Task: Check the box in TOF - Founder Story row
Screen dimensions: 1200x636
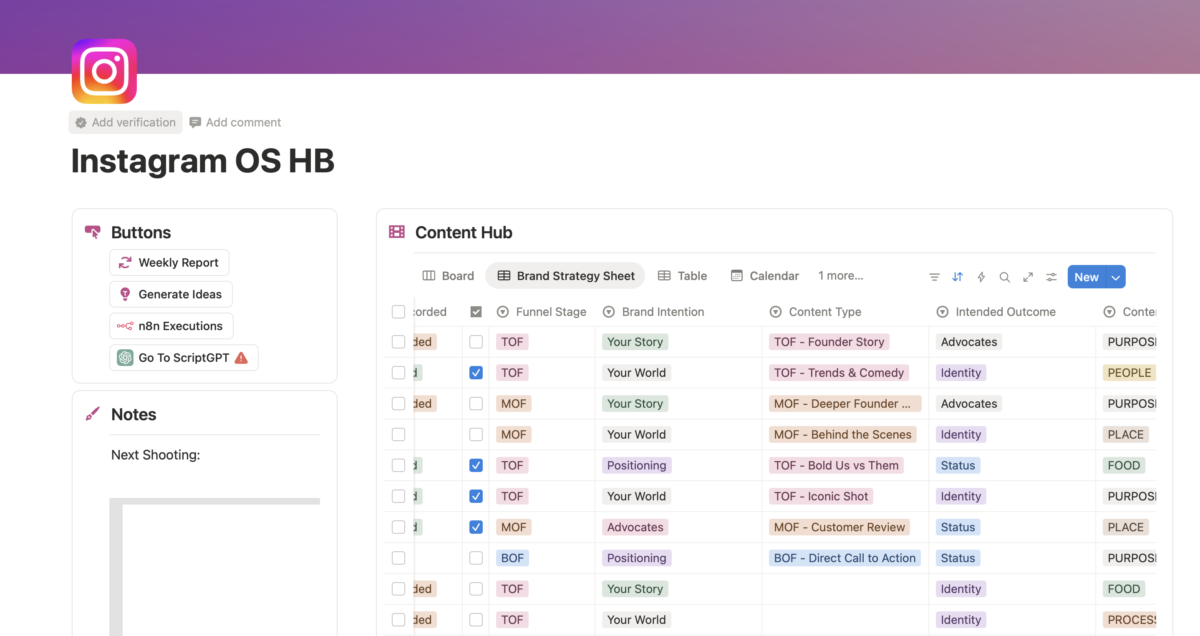Action: pyautogui.click(x=476, y=342)
